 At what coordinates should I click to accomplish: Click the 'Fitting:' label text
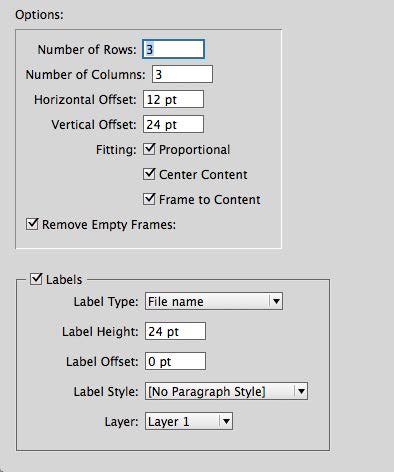pos(116,149)
